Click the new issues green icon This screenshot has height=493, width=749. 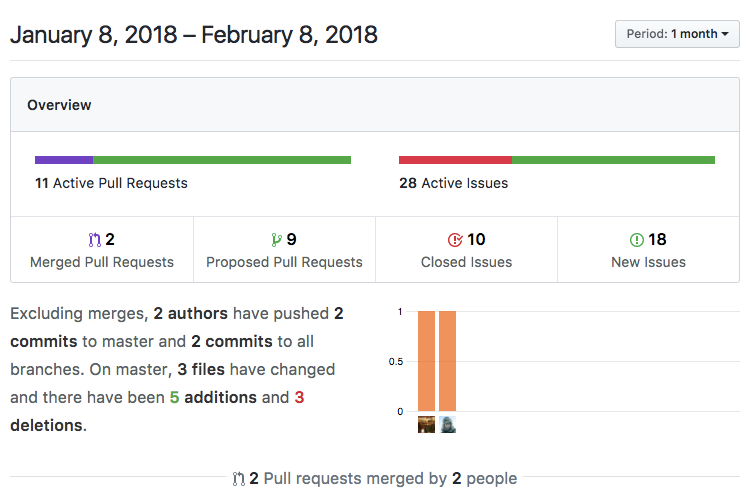(637, 240)
